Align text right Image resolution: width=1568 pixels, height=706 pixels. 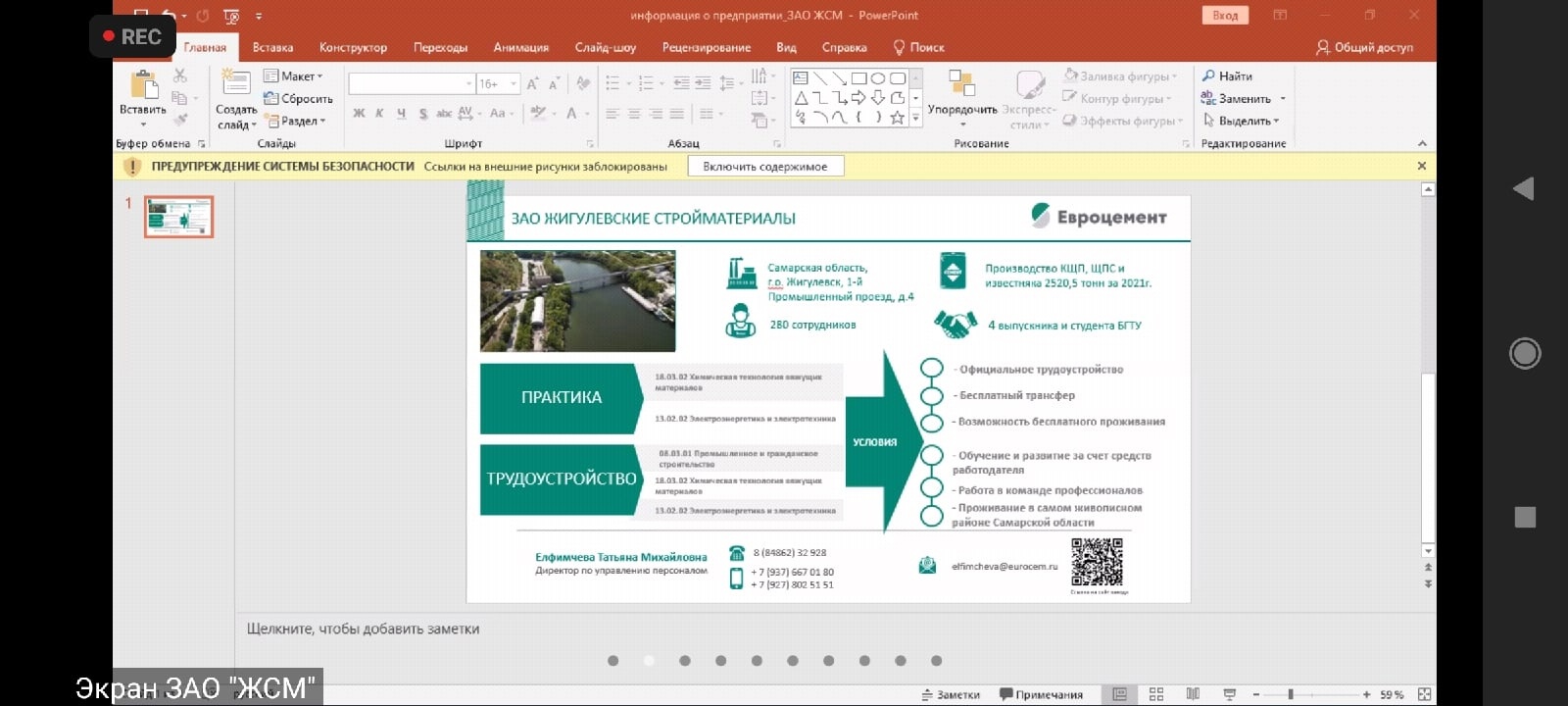(x=656, y=114)
